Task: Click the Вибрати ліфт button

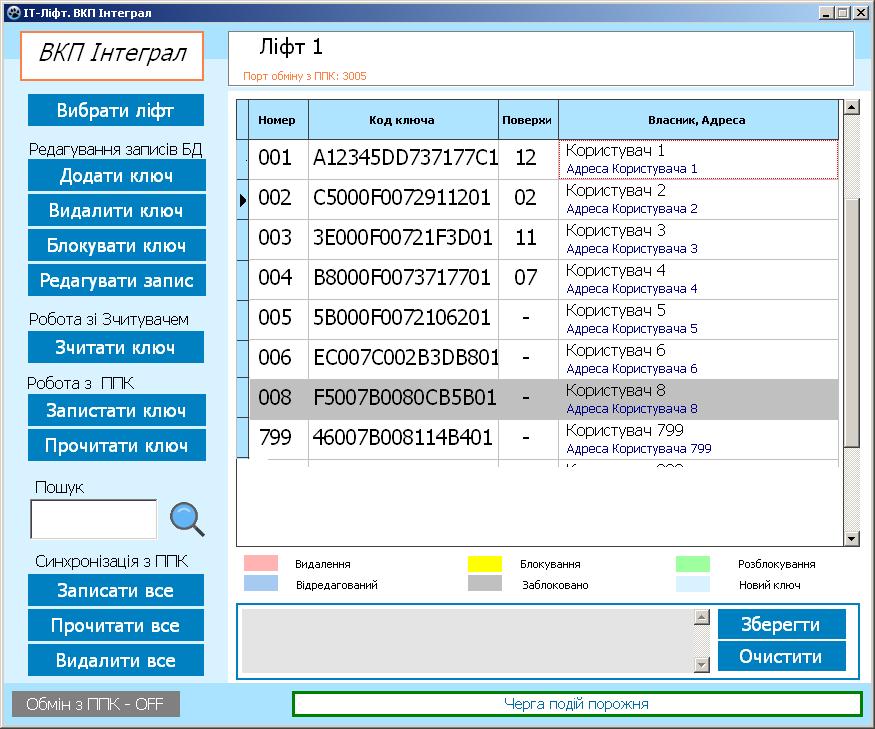Action: 116,110
